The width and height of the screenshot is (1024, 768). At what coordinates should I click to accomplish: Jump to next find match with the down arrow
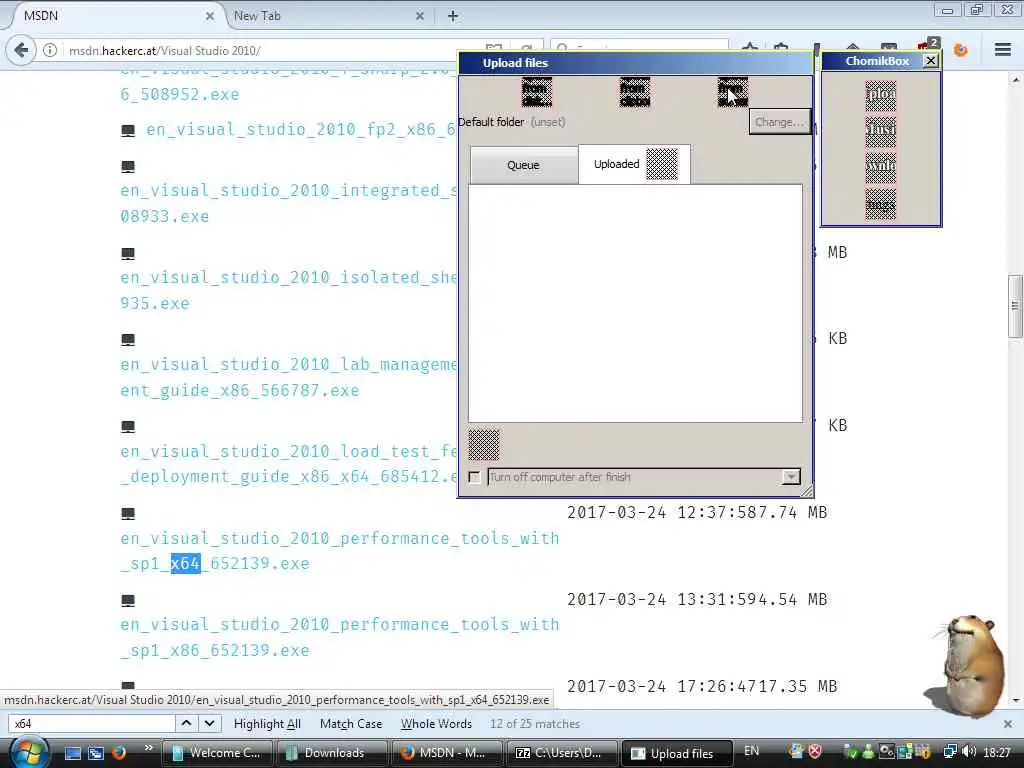click(209, 723)
